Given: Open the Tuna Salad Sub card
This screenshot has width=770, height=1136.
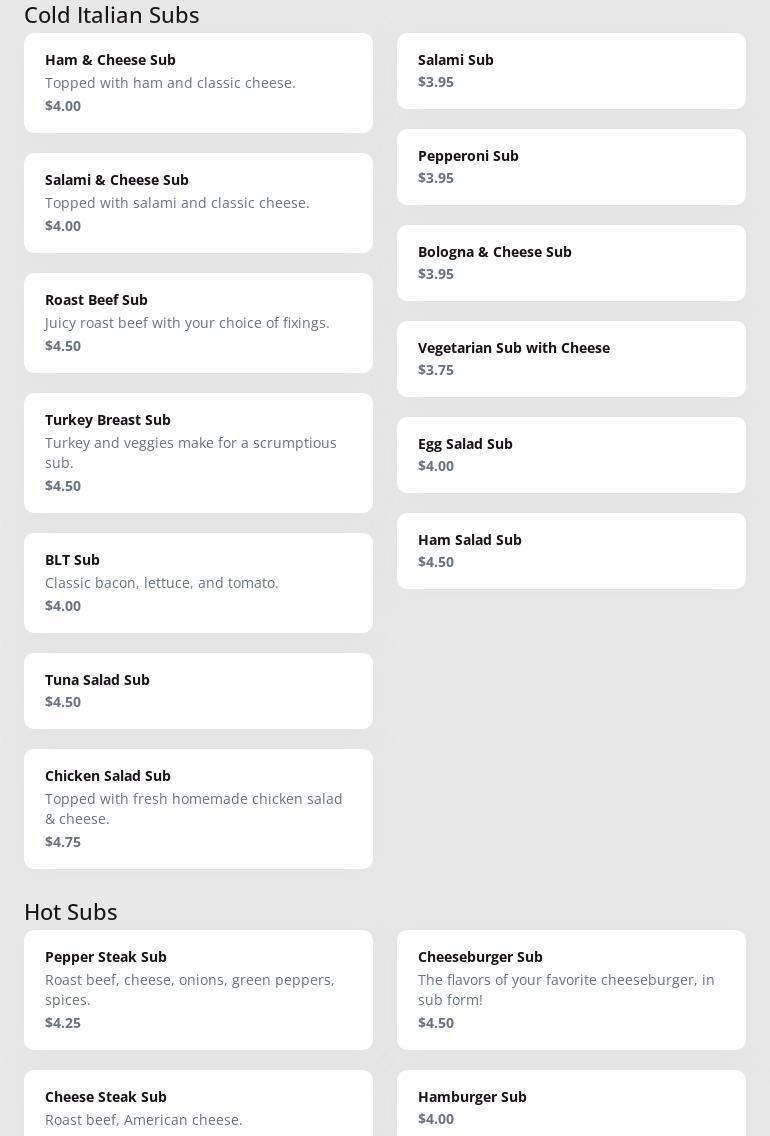Looking at the screenshot, I should point(198,691).
